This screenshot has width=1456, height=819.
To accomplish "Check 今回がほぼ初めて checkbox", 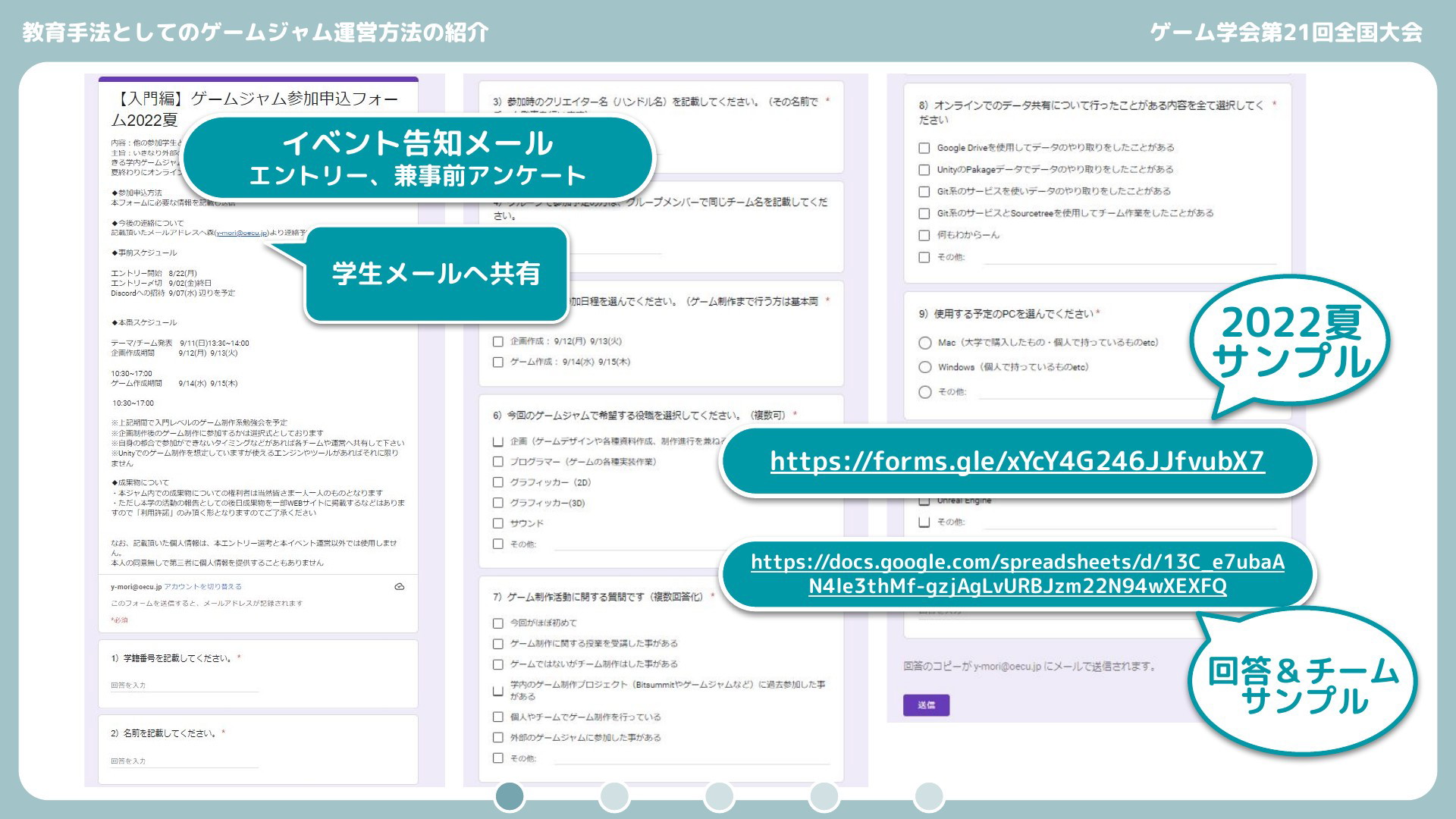I will click(x=498, y=623).
